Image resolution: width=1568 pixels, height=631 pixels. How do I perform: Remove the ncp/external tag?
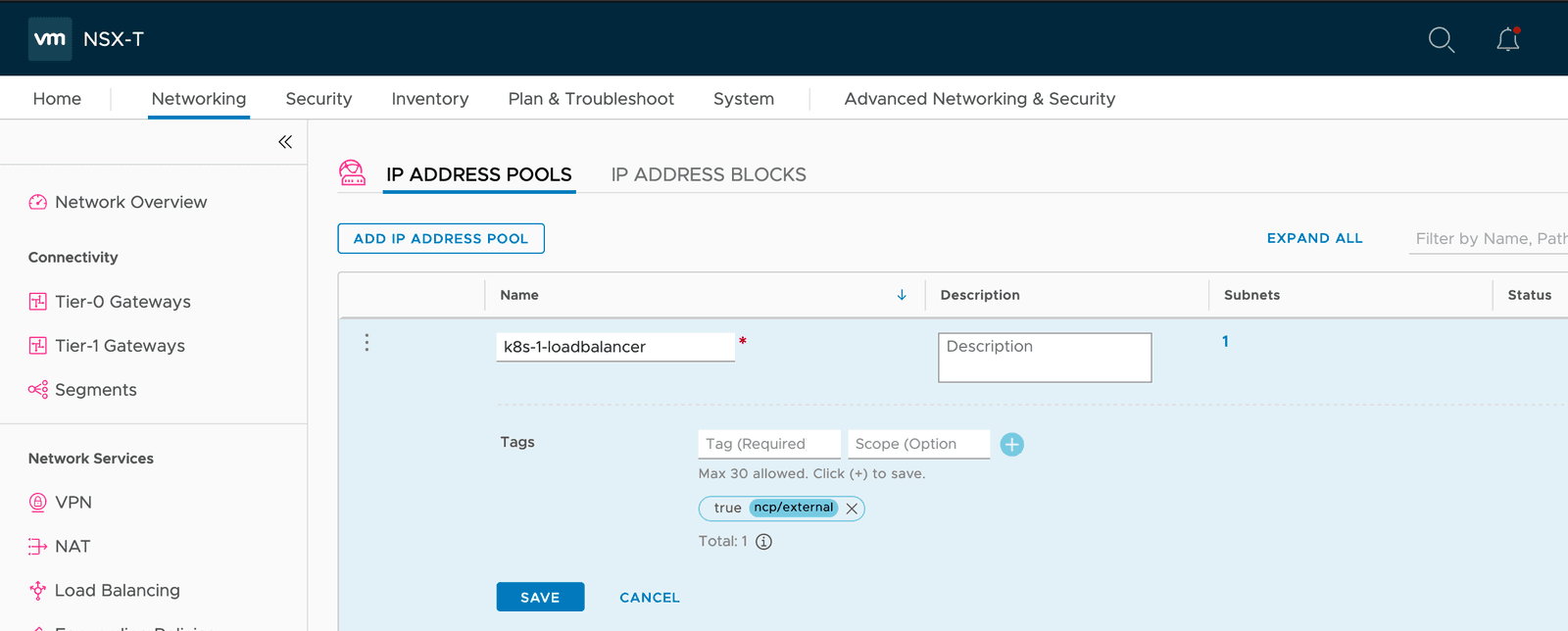pos(852,509)
